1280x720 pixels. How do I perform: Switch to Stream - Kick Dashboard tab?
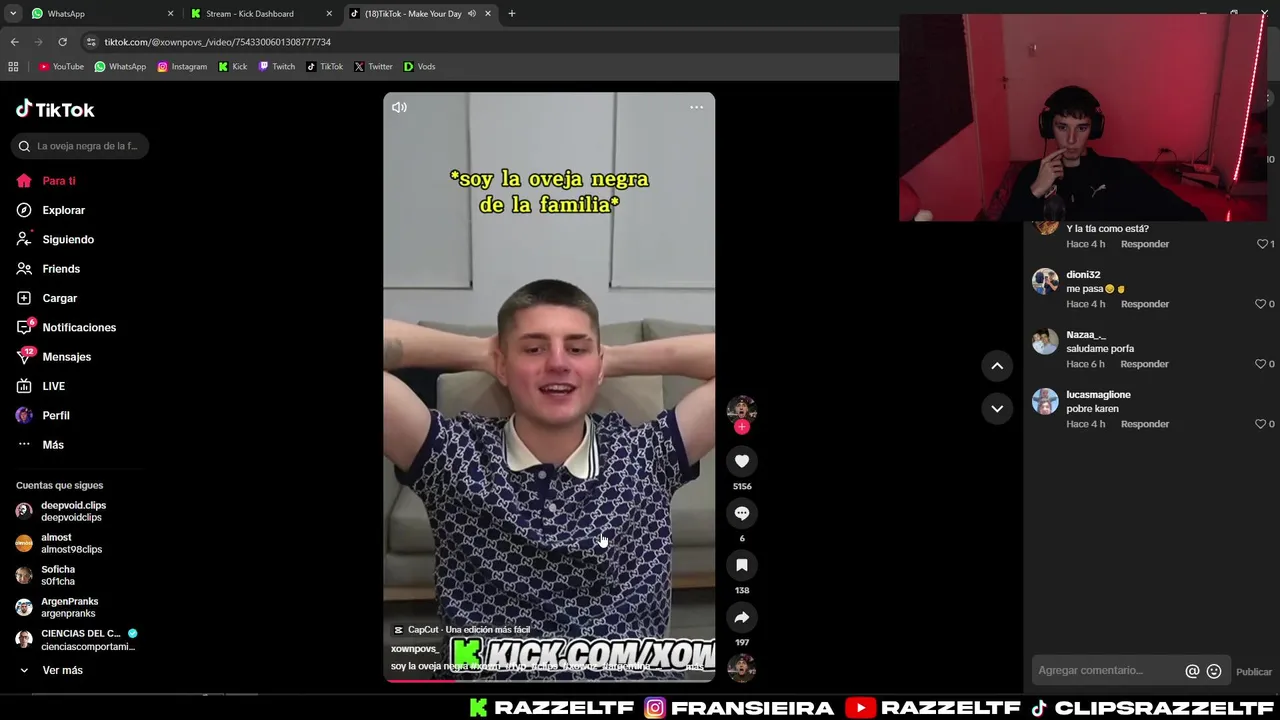click(x=260, y=14)
